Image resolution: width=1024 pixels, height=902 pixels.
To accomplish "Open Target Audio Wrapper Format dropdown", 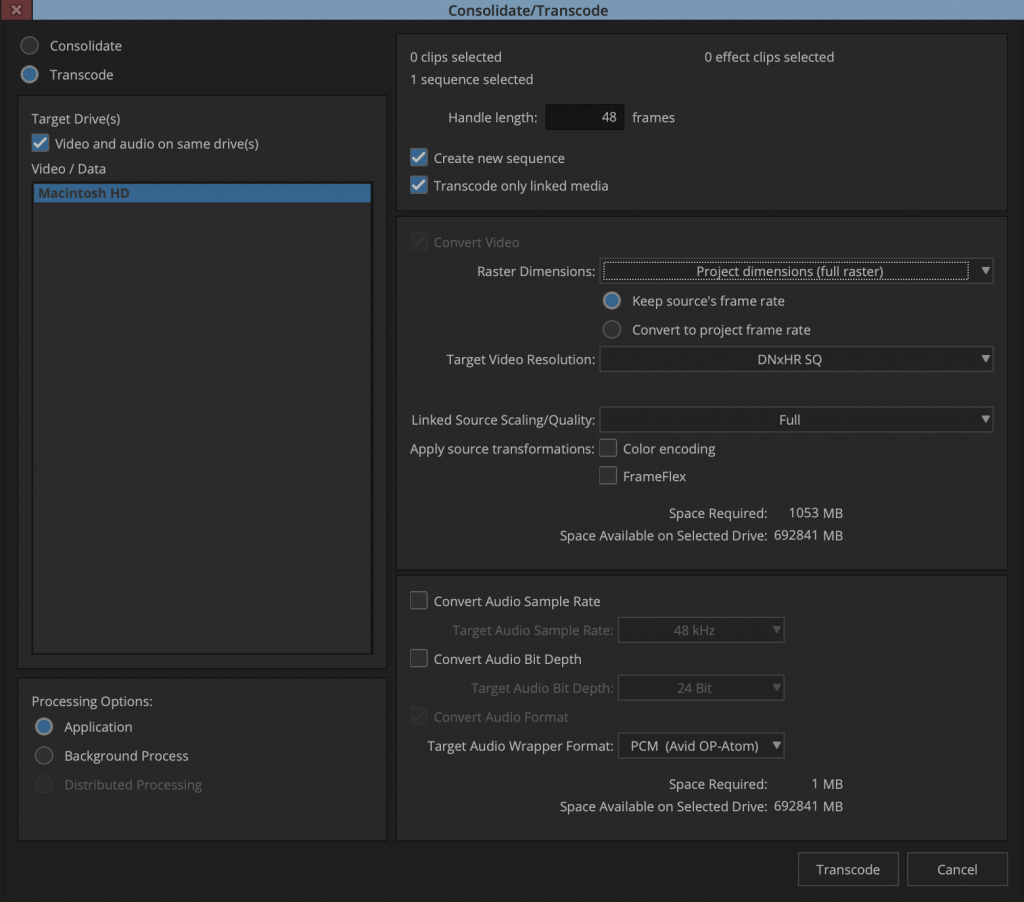I will click(x=700, y=746).
